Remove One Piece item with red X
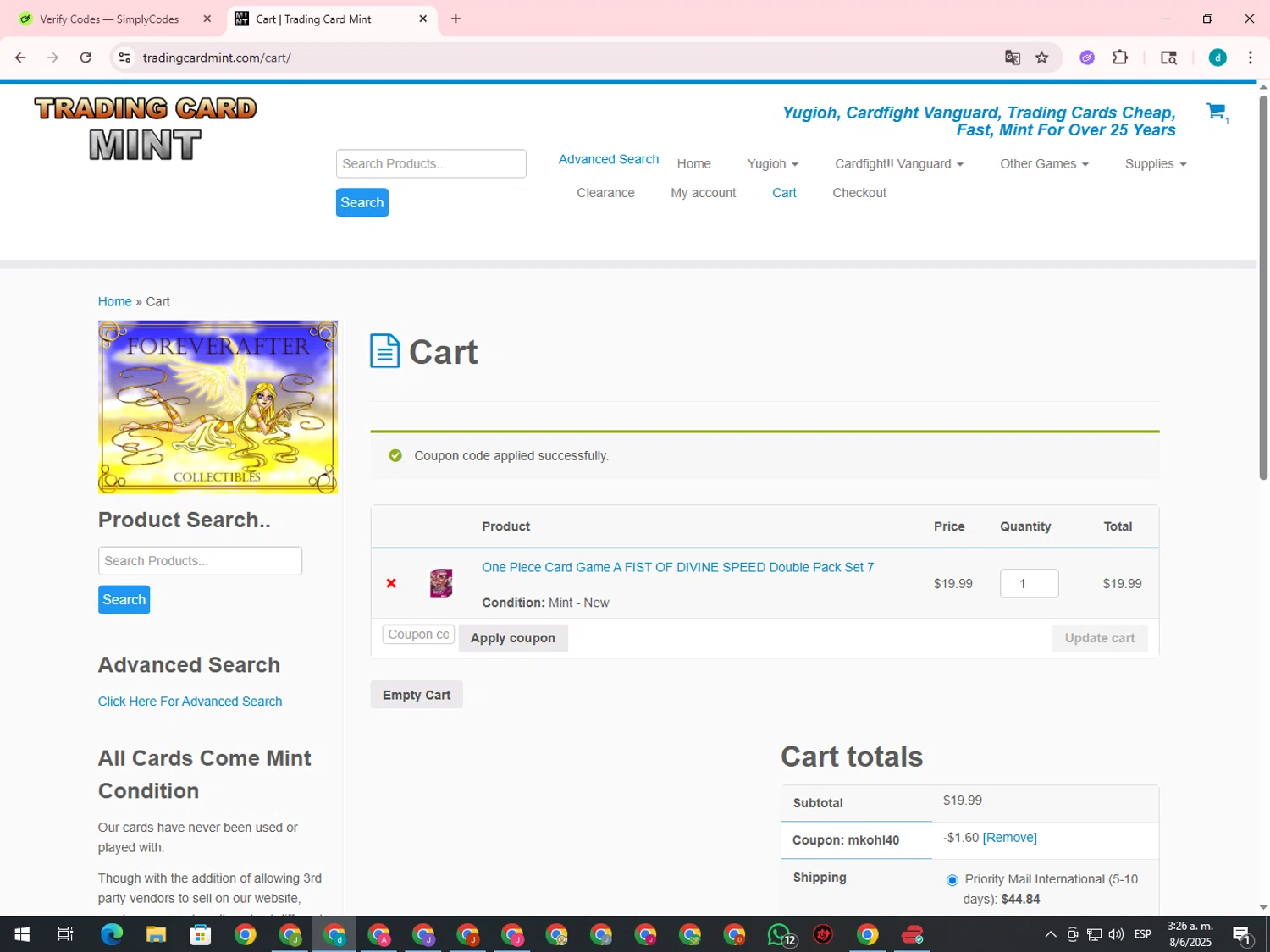The height and width of the screenshot is (952, 1270). (391, 583)
